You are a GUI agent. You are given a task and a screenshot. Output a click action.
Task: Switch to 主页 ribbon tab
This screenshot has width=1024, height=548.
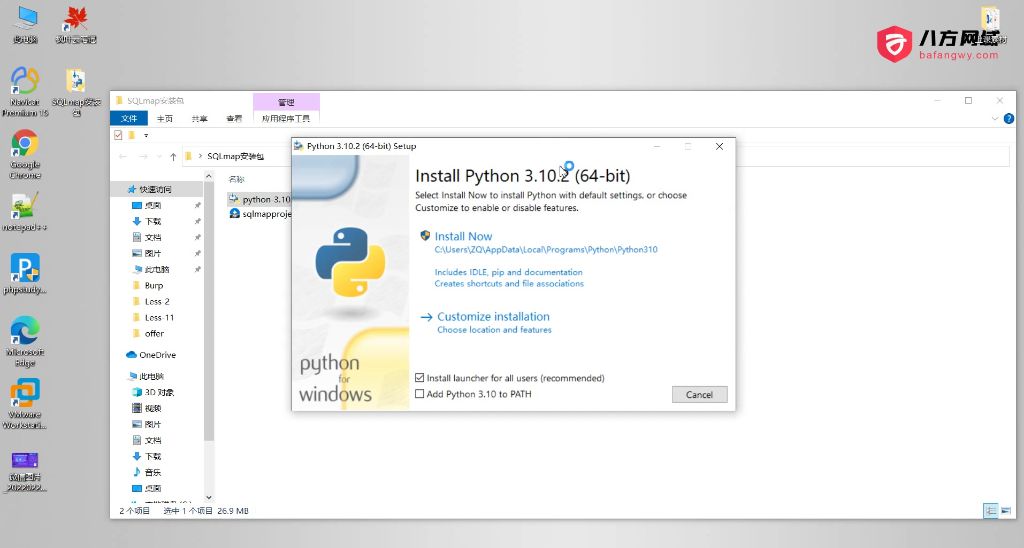pyautogui.click(x=165, y=118)
